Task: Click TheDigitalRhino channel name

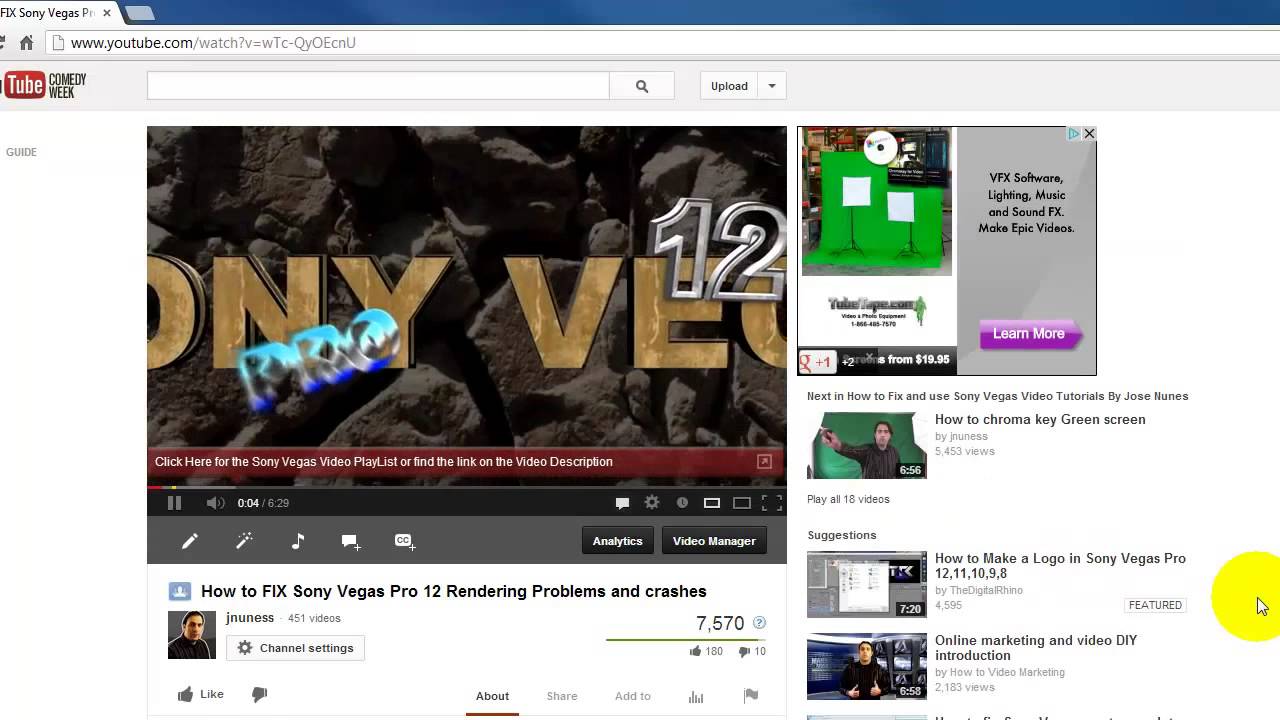Action: coord(985,590)
